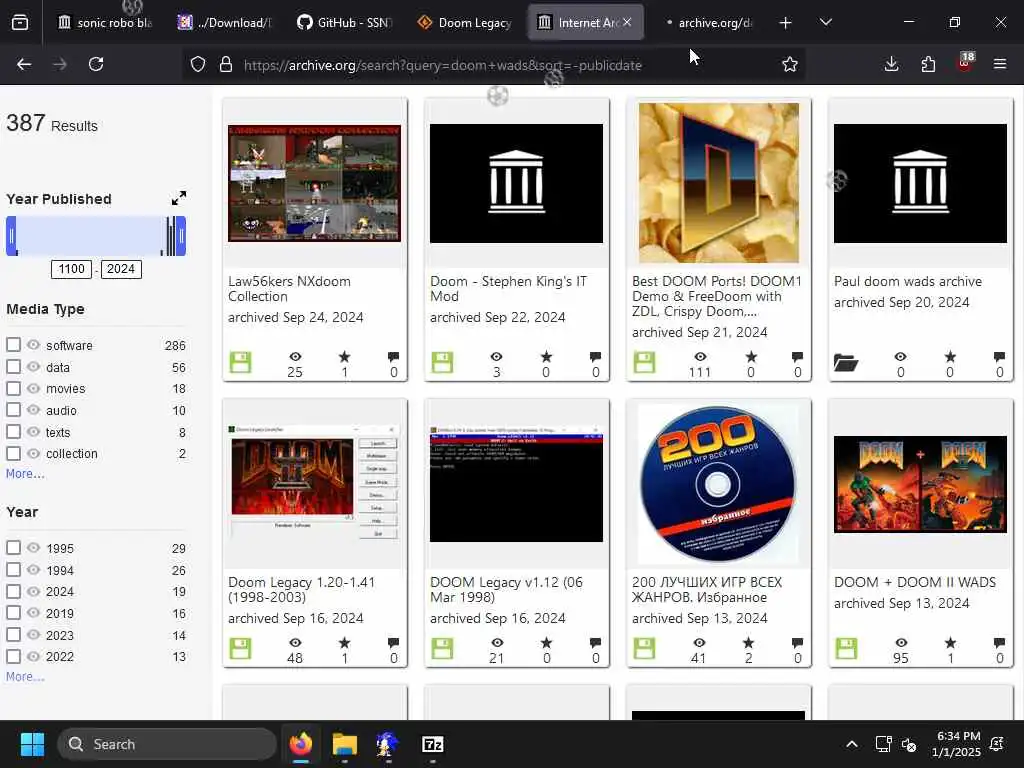
Task: Open a new tab with the plus icon
Action: coord(785,23)
